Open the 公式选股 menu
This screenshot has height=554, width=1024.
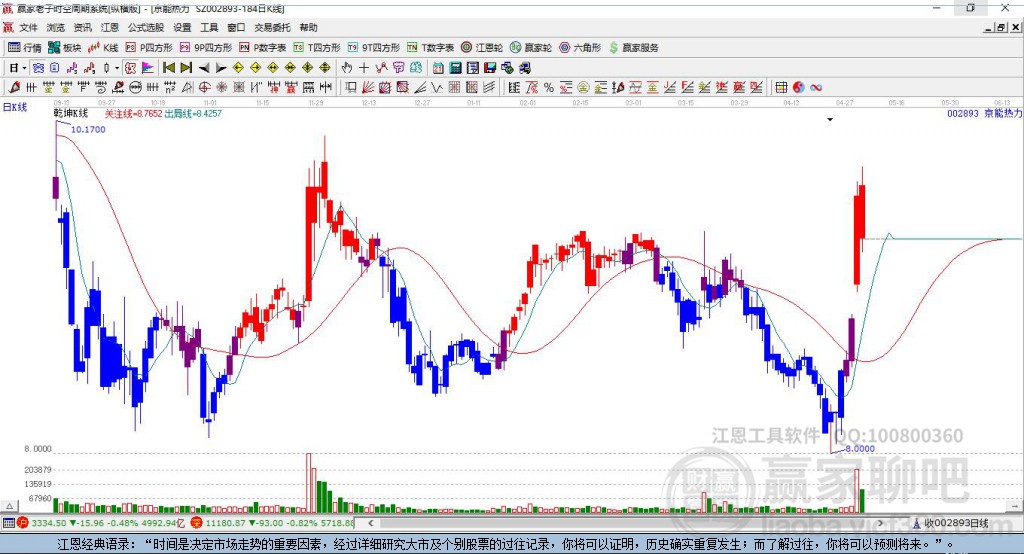coord(146,27)
